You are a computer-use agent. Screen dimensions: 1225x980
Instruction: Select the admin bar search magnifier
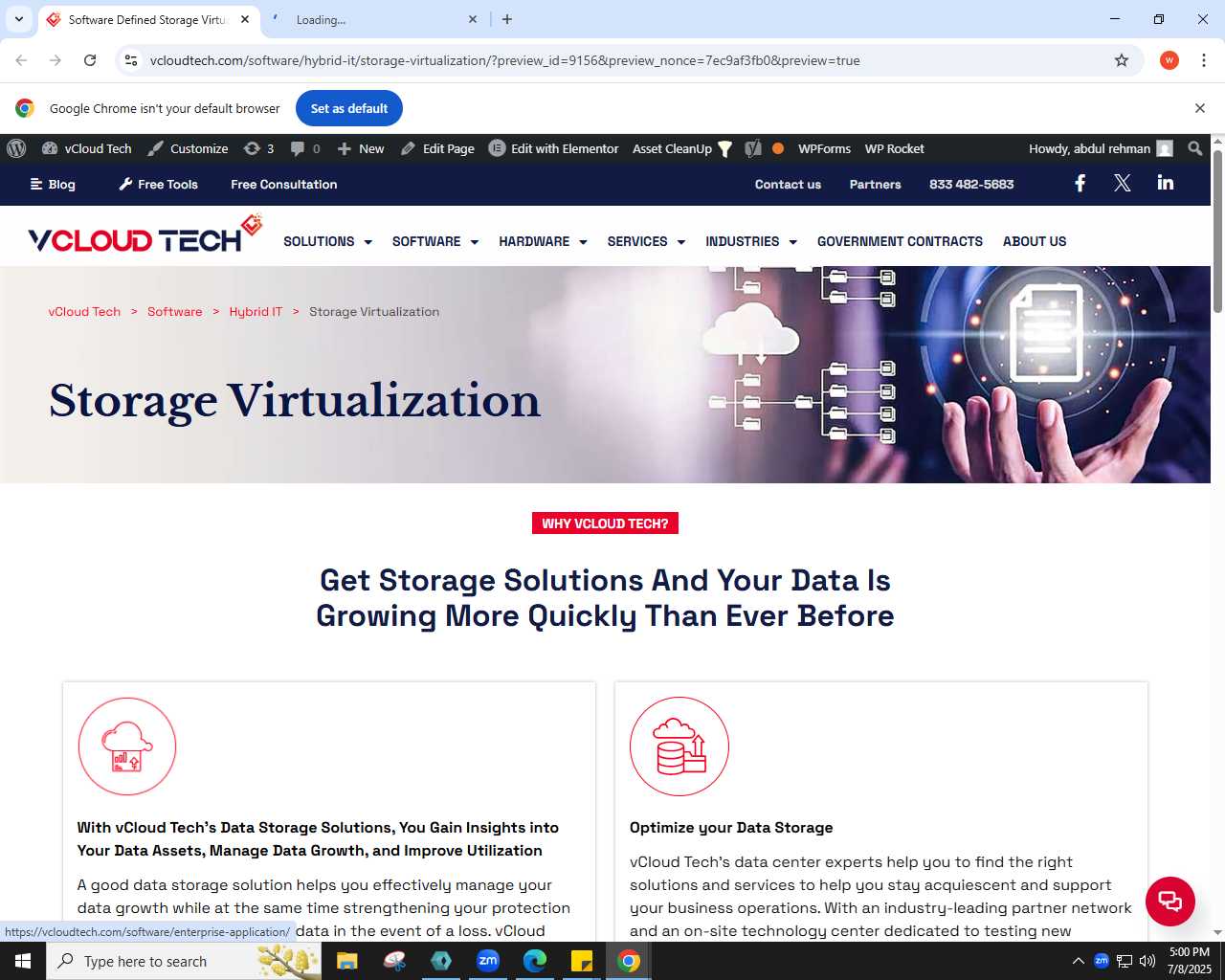tap(1195, 148)
